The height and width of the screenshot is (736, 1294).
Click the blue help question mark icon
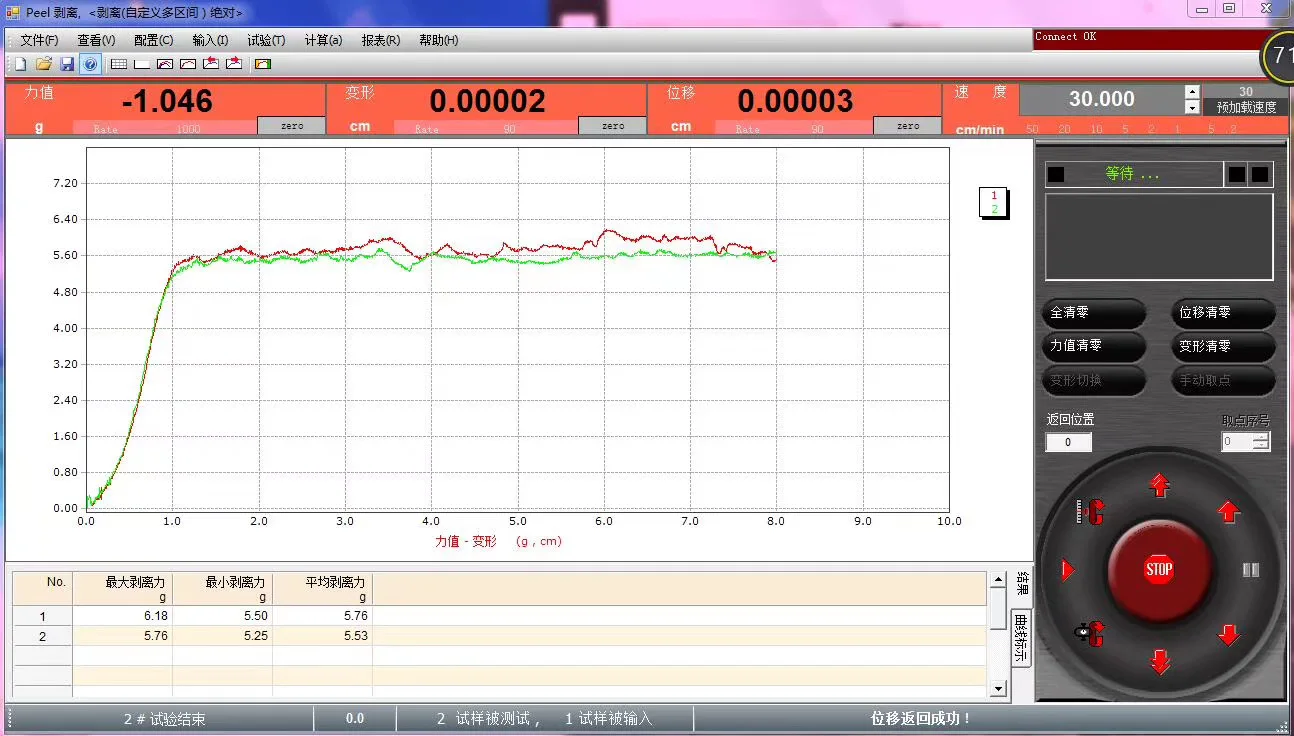click(x=90, y=64)
